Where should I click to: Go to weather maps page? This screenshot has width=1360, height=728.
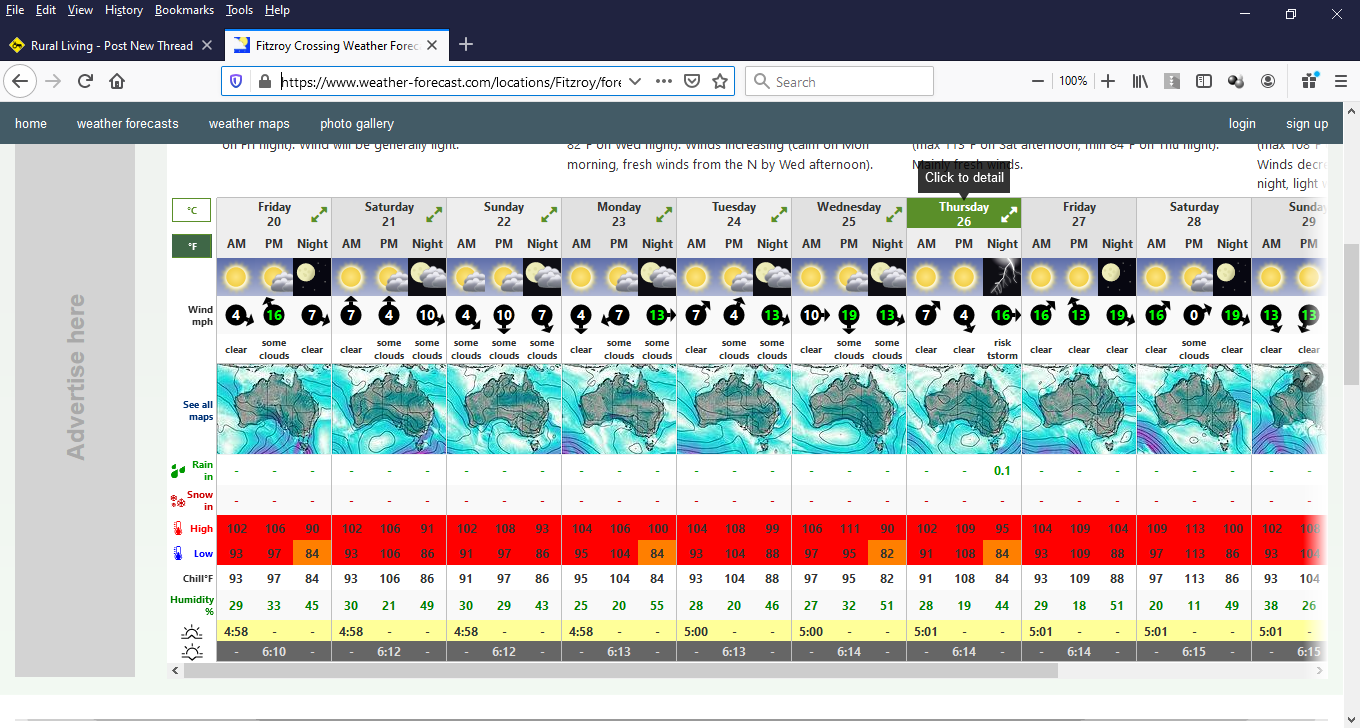[249, 124]
